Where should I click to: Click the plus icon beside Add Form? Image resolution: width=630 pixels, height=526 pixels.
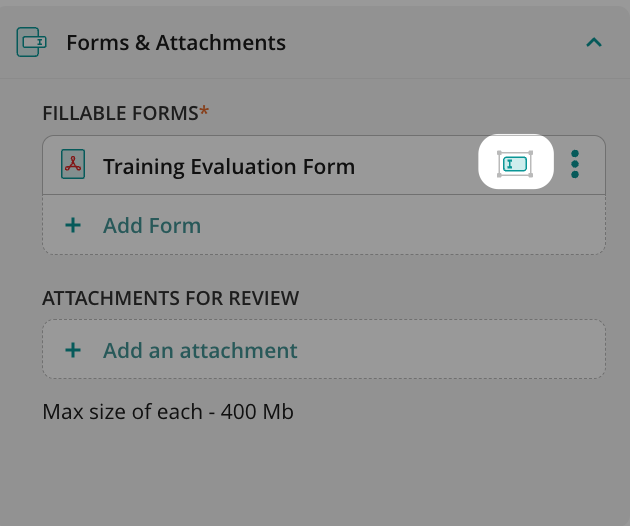[73, 225]
